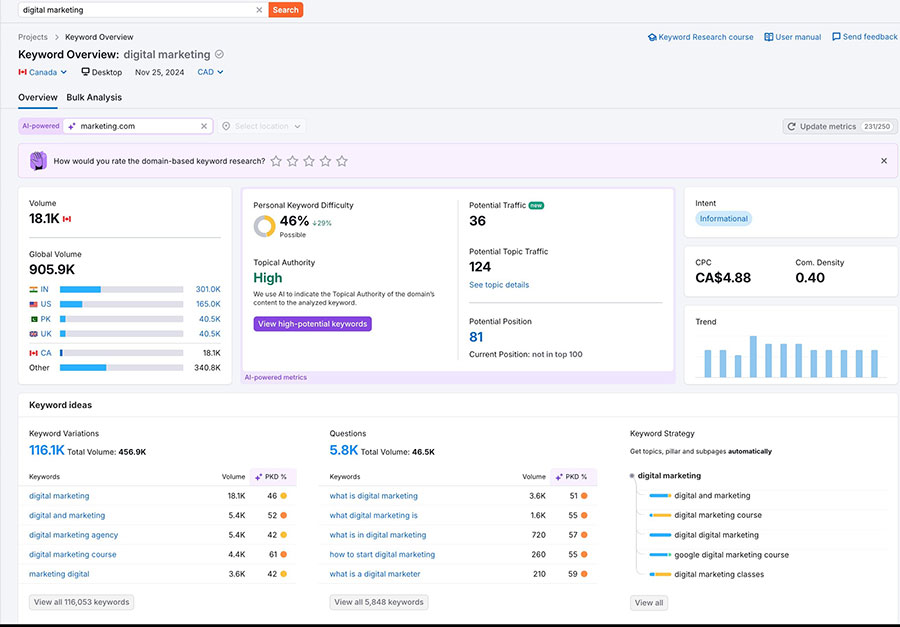Click the marketing.com domain input field

coord(138,126)
